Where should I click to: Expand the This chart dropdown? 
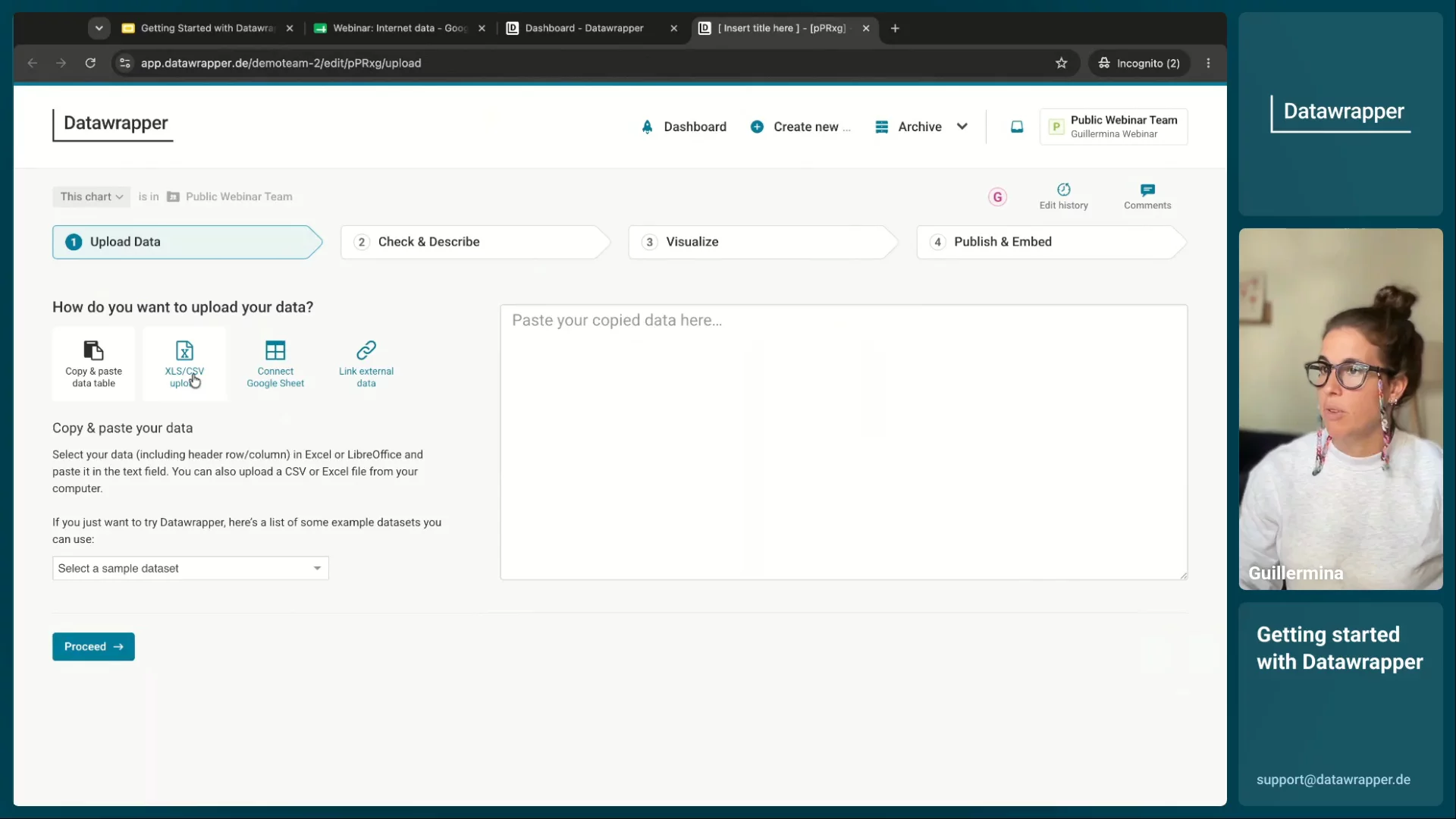[91, 197]
